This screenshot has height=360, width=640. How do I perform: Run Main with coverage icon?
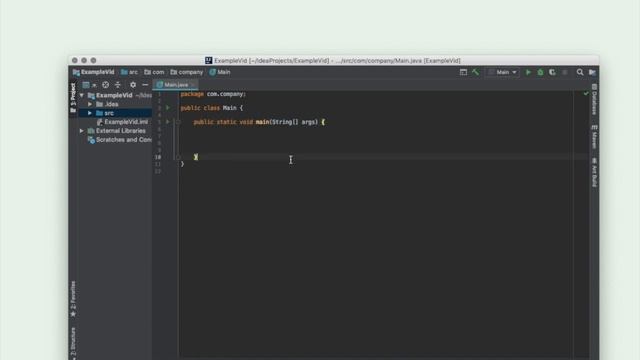tap(552, 72)
